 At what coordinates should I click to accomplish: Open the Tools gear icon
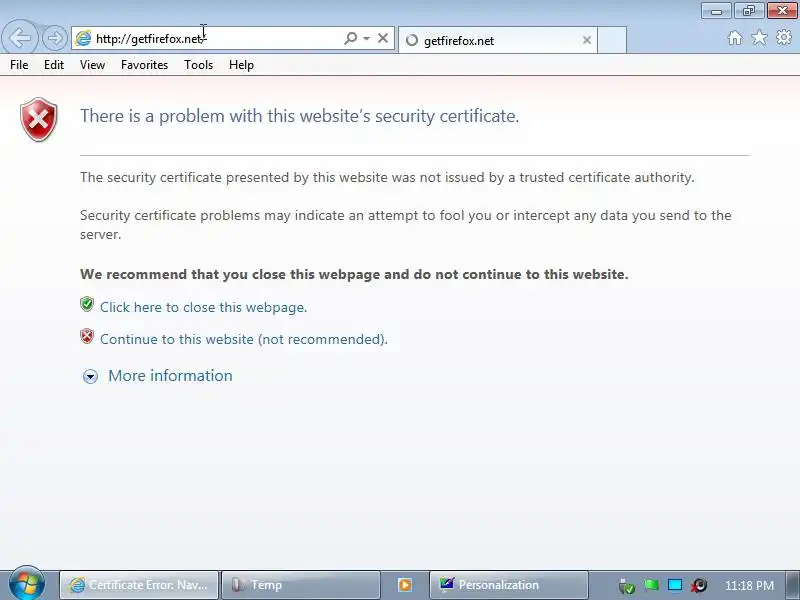(784, 38)
